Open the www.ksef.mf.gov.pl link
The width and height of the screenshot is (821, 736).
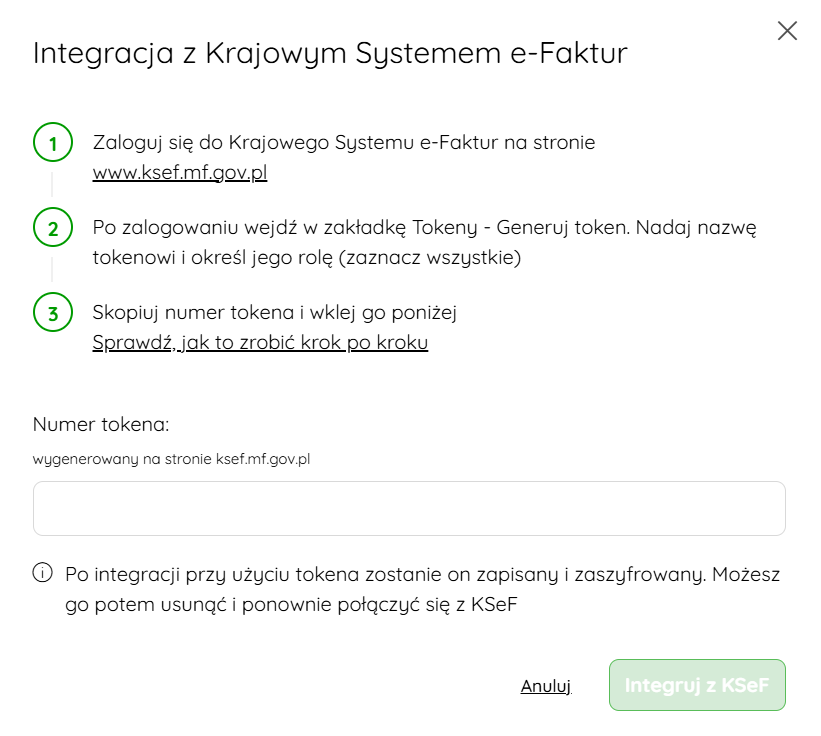(180, 173)
